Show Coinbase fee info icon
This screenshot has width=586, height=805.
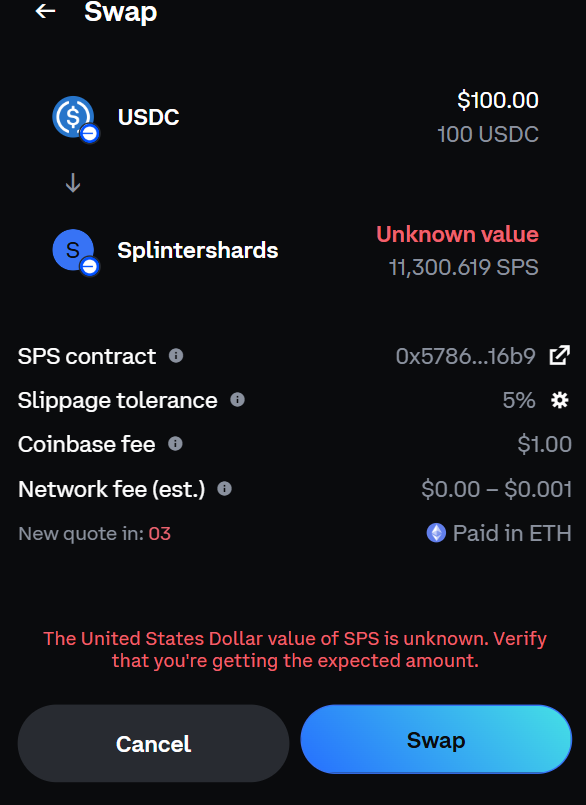click(x=175, y=444)
